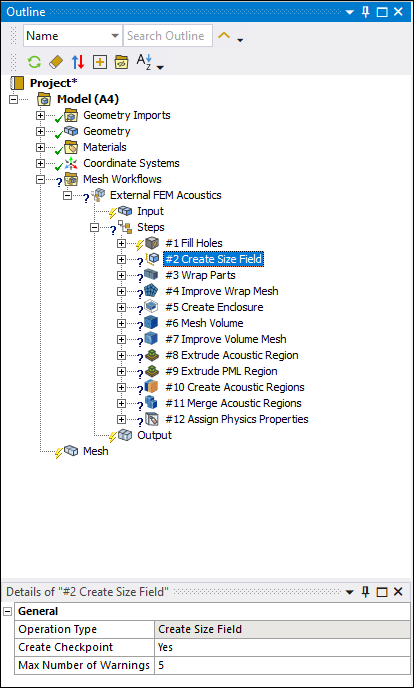
Task: Open the Outline panel options dropdown arrow
Action: pyautogui.click(x=349, y=12)
